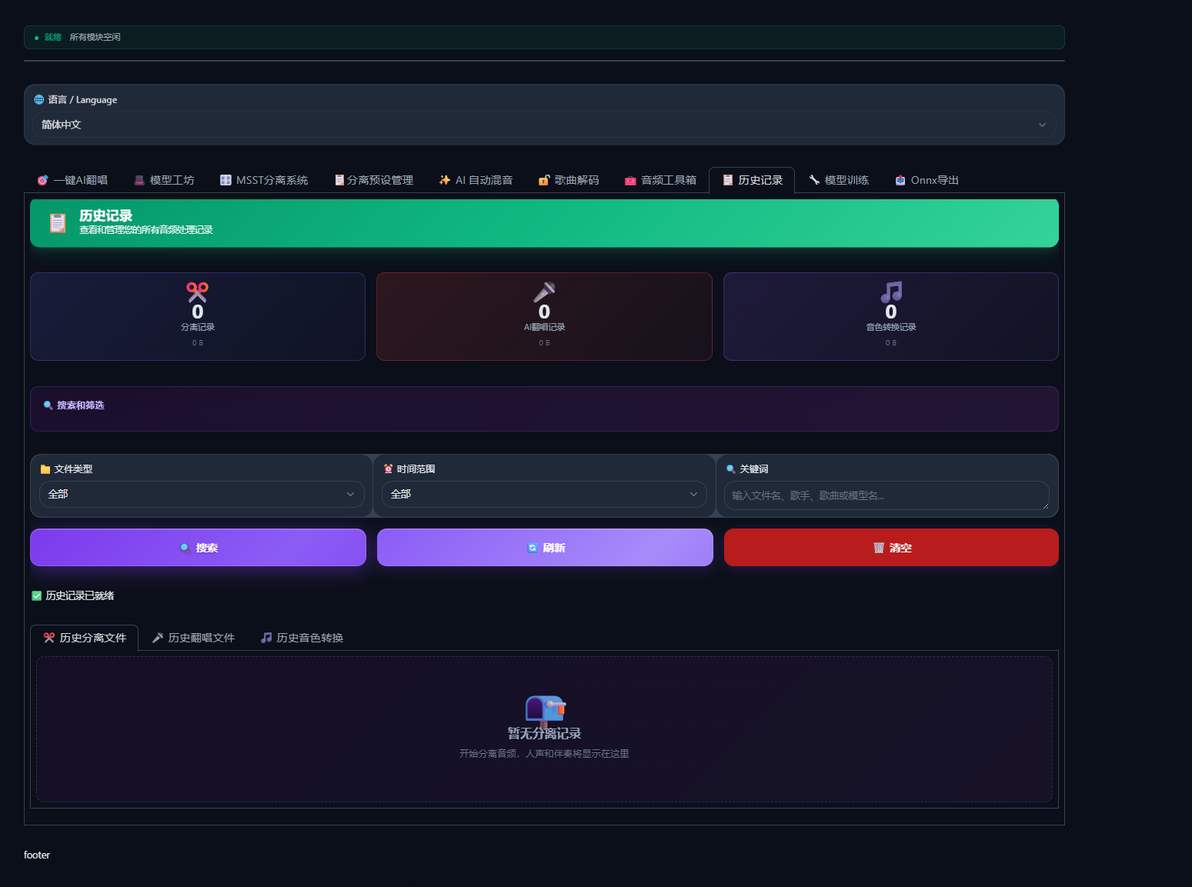Click the magnifier icon next to 搜索和筛选
The height and width of the screenshot is (887, 1192).
click(48, 405)
